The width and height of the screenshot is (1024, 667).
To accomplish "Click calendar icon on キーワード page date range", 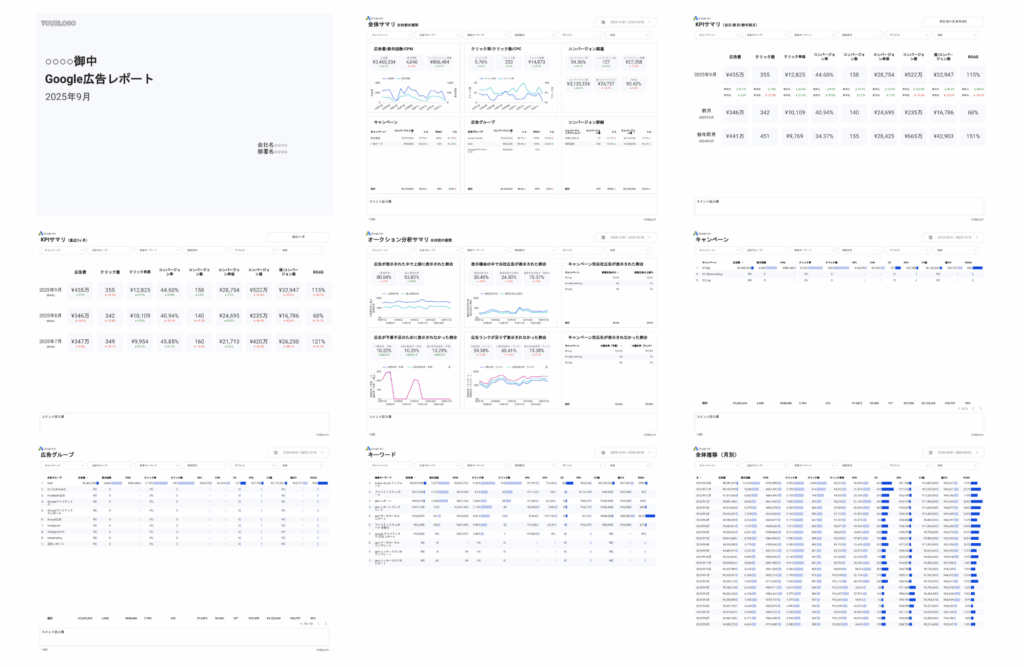I will pyautogui.click(x=604, y=454).
